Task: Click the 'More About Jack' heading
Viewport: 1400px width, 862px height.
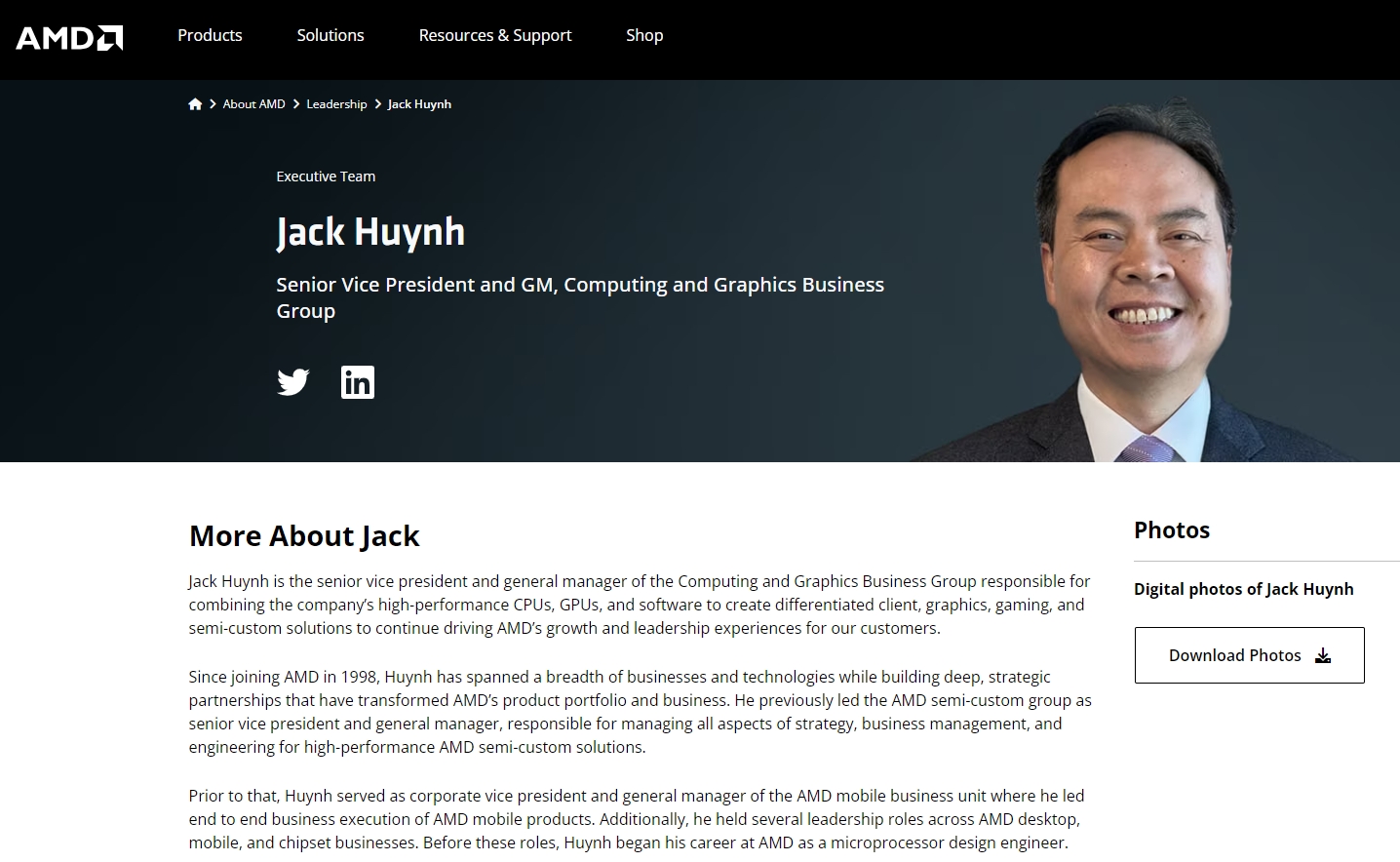Action: 304,535
